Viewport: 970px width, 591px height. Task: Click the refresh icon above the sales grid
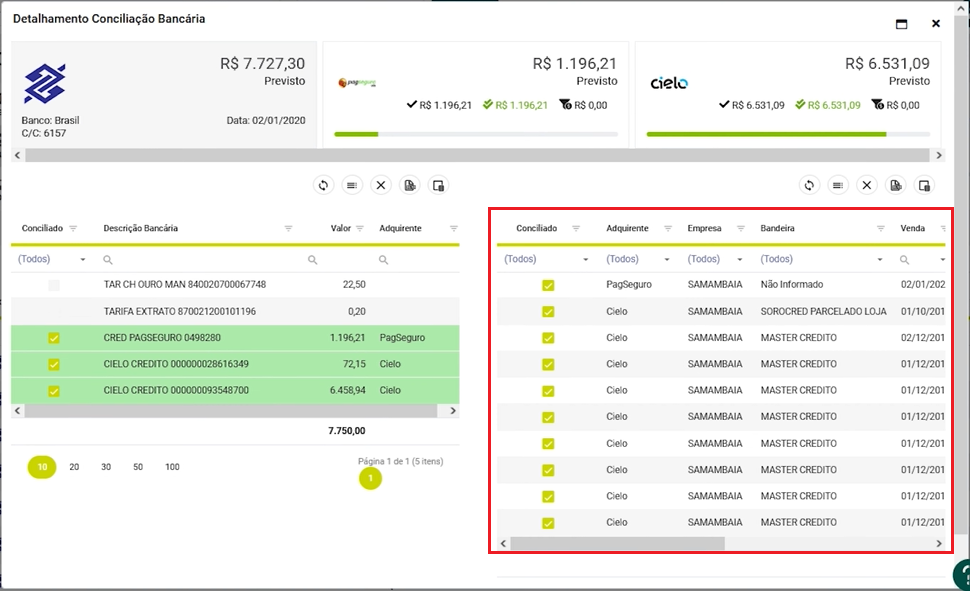point(809,185)
